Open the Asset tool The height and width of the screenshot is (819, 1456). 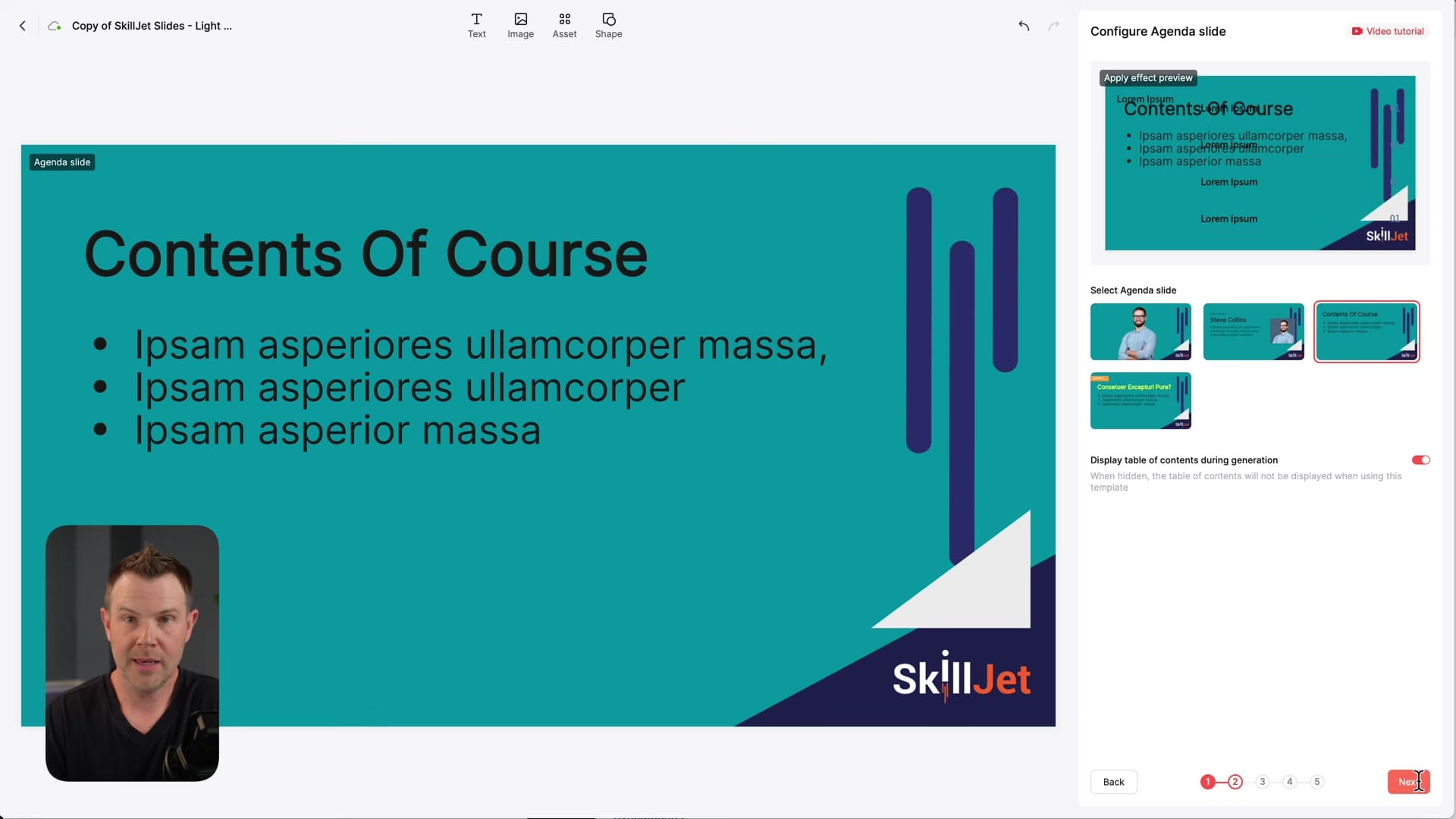pos(564,26)
